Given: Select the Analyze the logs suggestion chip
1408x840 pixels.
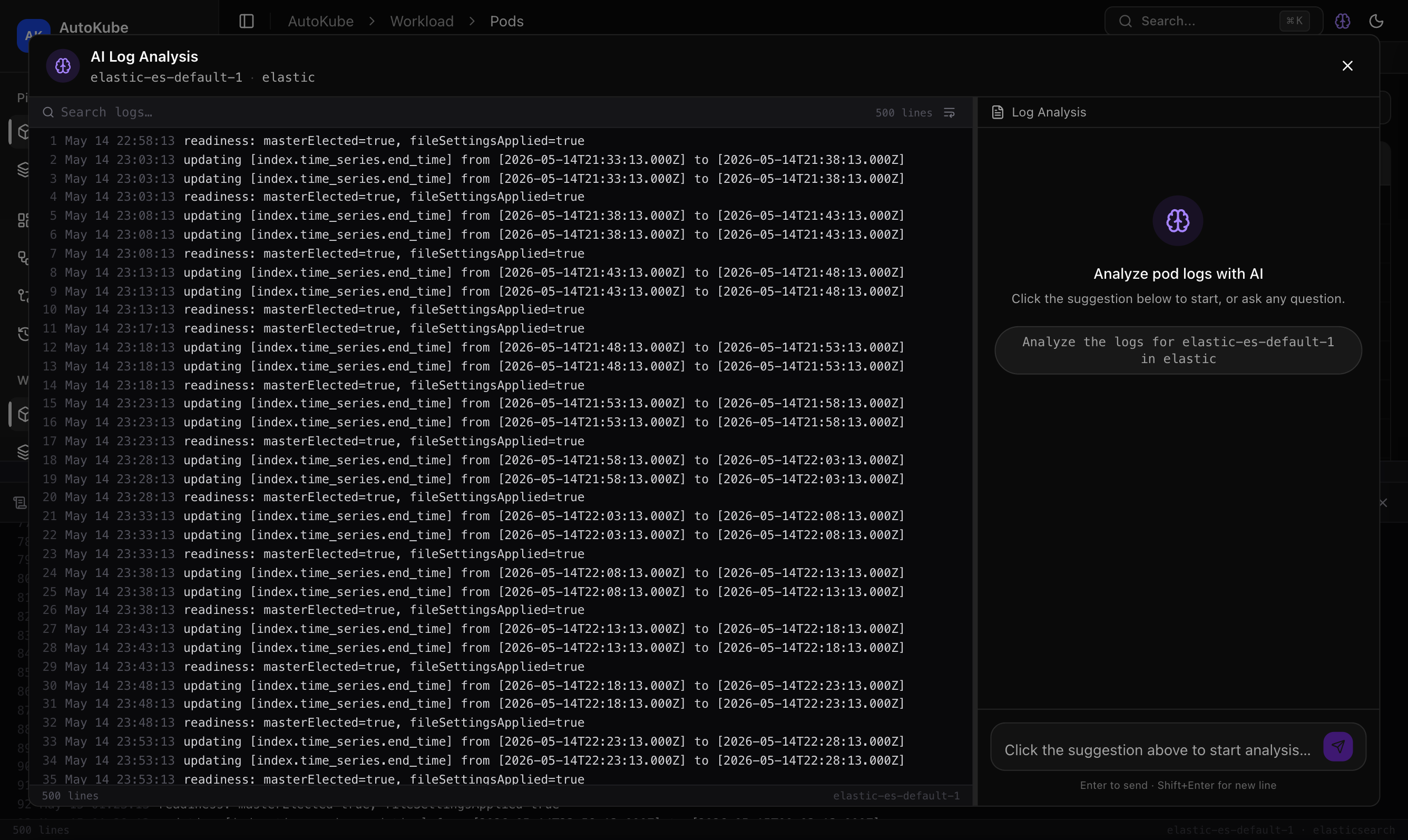Looking at the screenshot, I should click(x=1178, y=350).
